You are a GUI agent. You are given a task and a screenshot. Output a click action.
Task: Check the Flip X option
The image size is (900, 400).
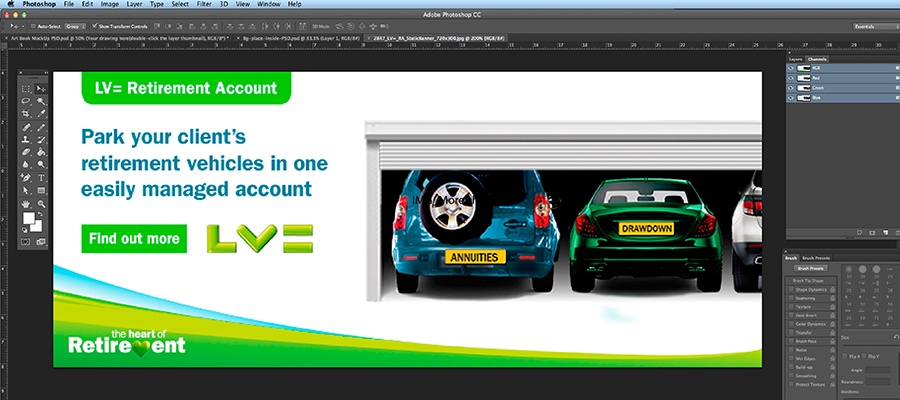tap(845, 356)
